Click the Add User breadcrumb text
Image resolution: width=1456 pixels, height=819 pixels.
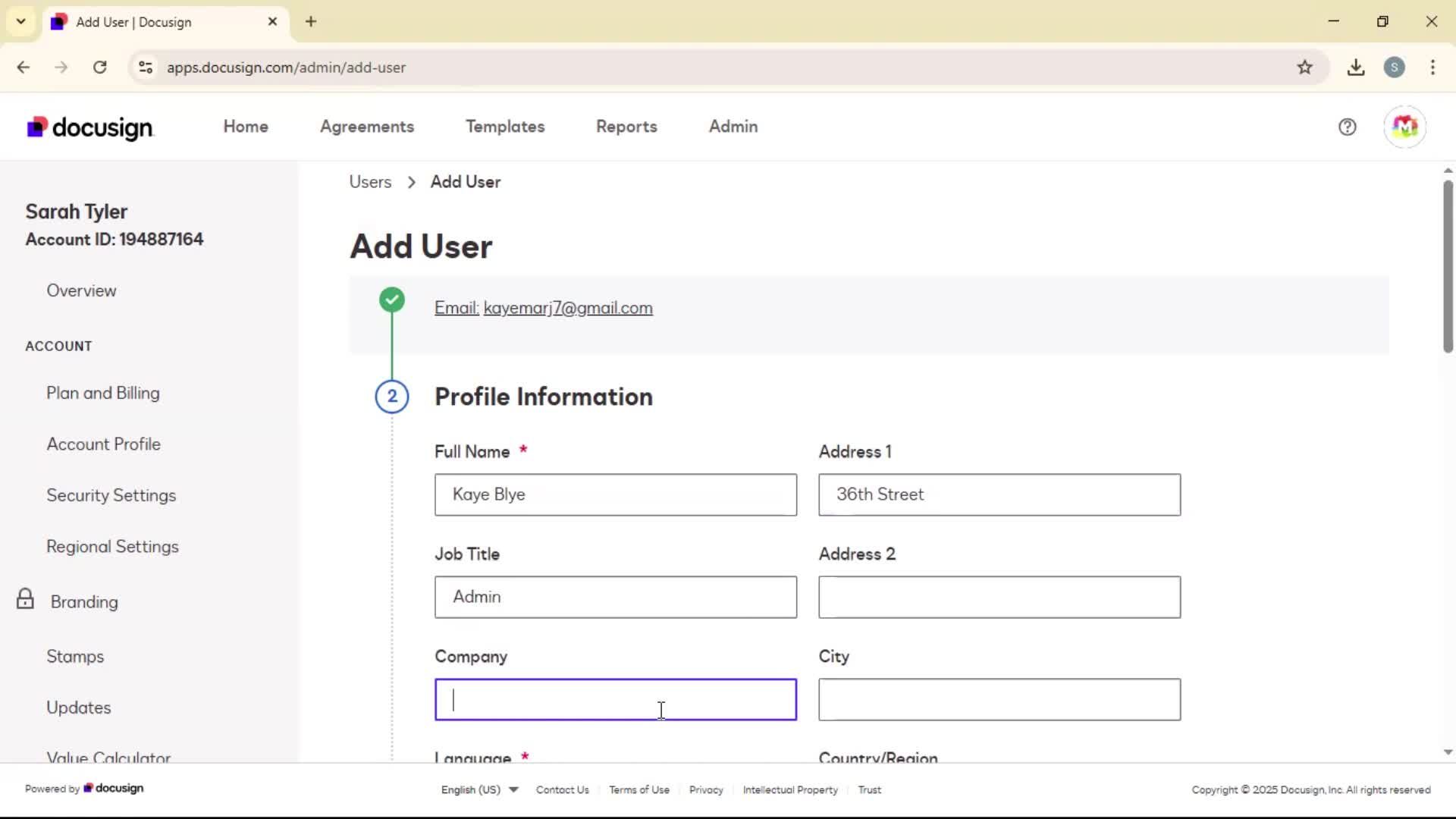click(466, 182)
